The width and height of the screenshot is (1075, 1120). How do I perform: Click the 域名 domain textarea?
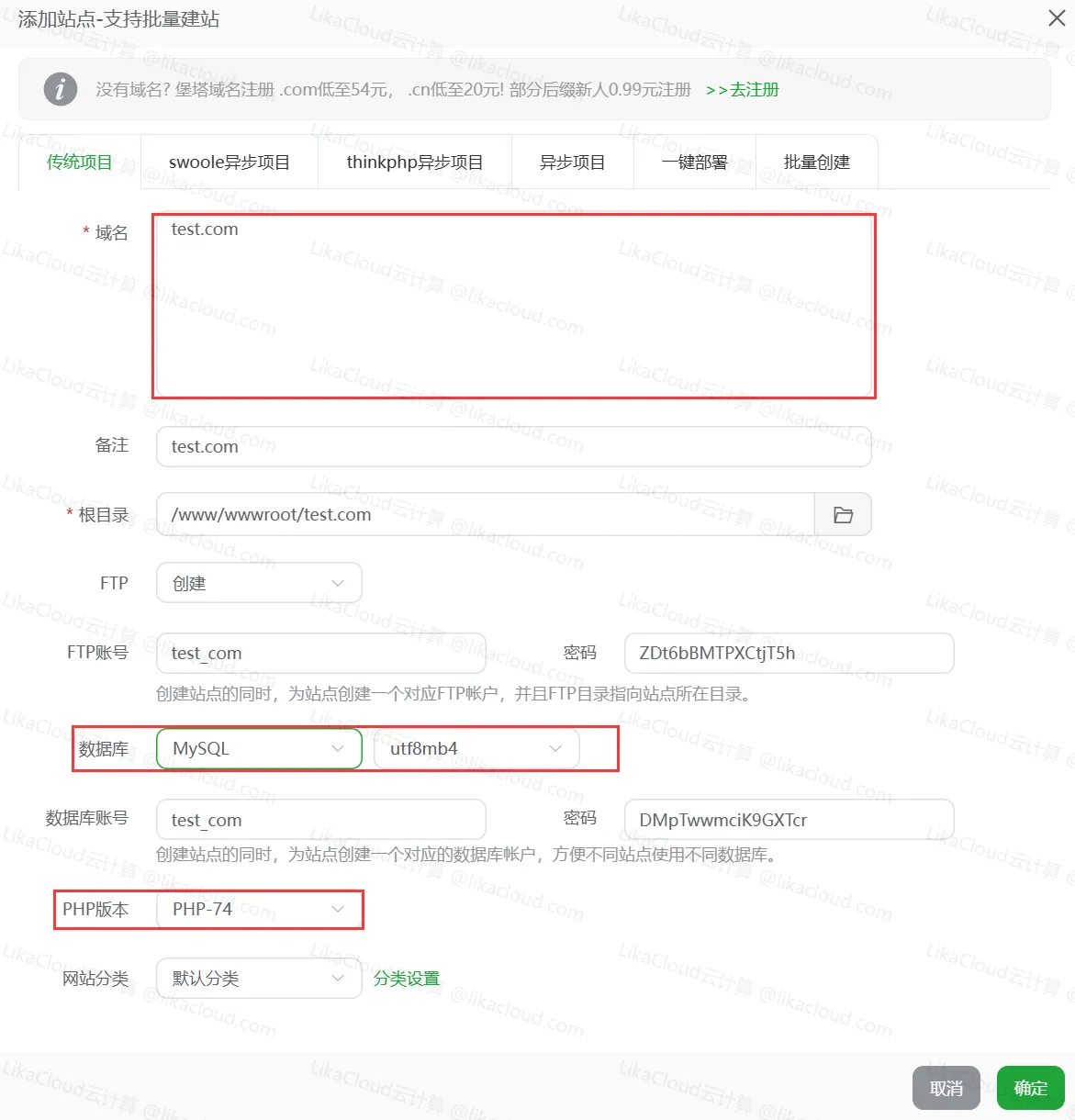tap(514, 303)
